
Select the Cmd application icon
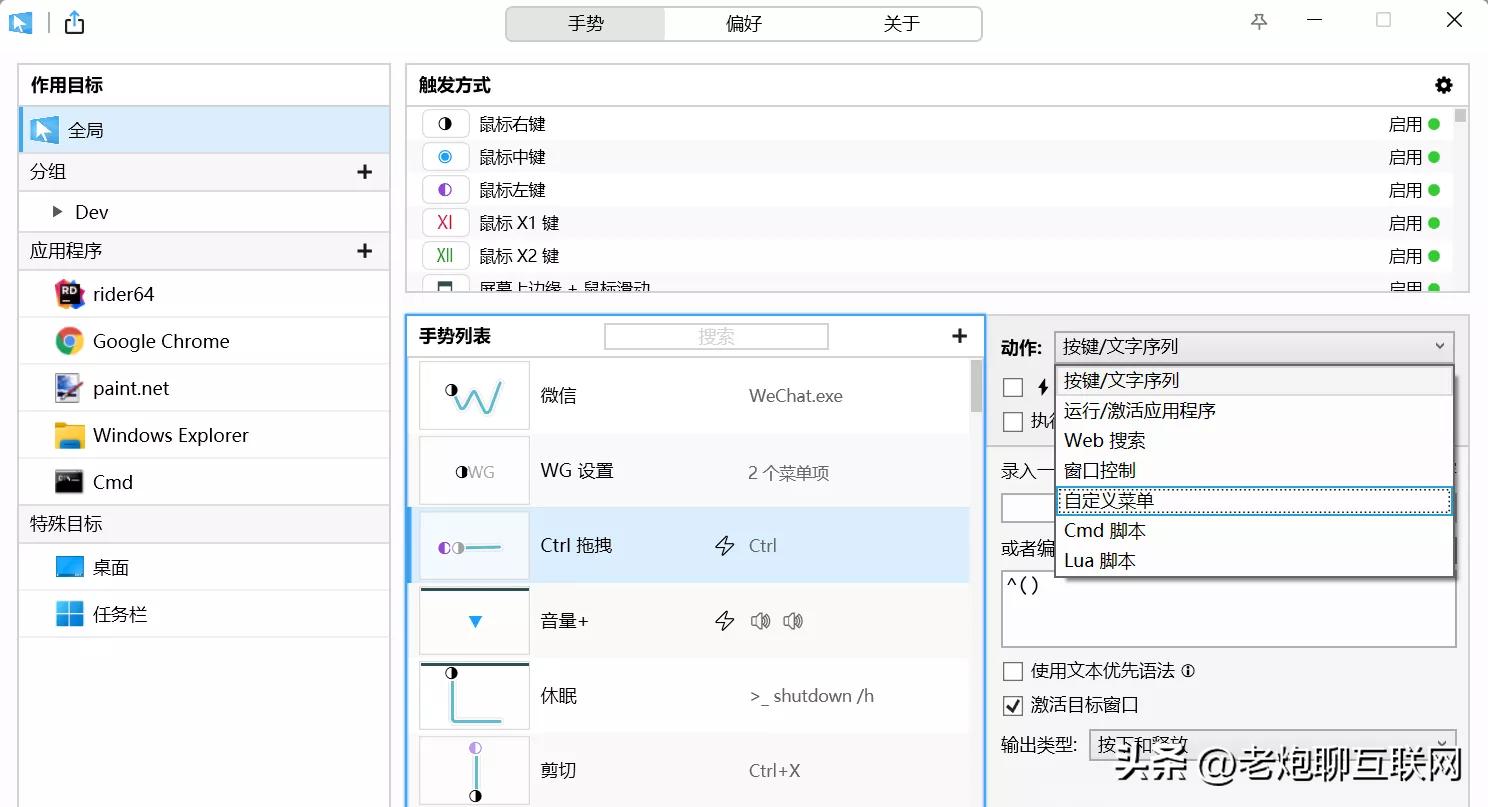point(67,482)
